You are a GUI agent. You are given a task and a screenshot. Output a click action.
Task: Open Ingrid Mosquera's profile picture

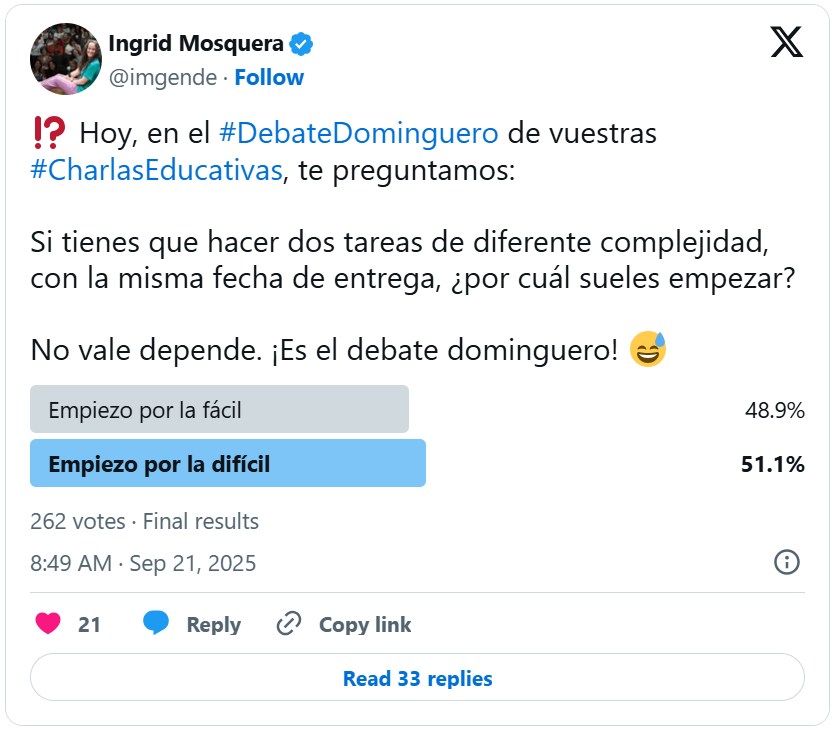coord(66,59)
